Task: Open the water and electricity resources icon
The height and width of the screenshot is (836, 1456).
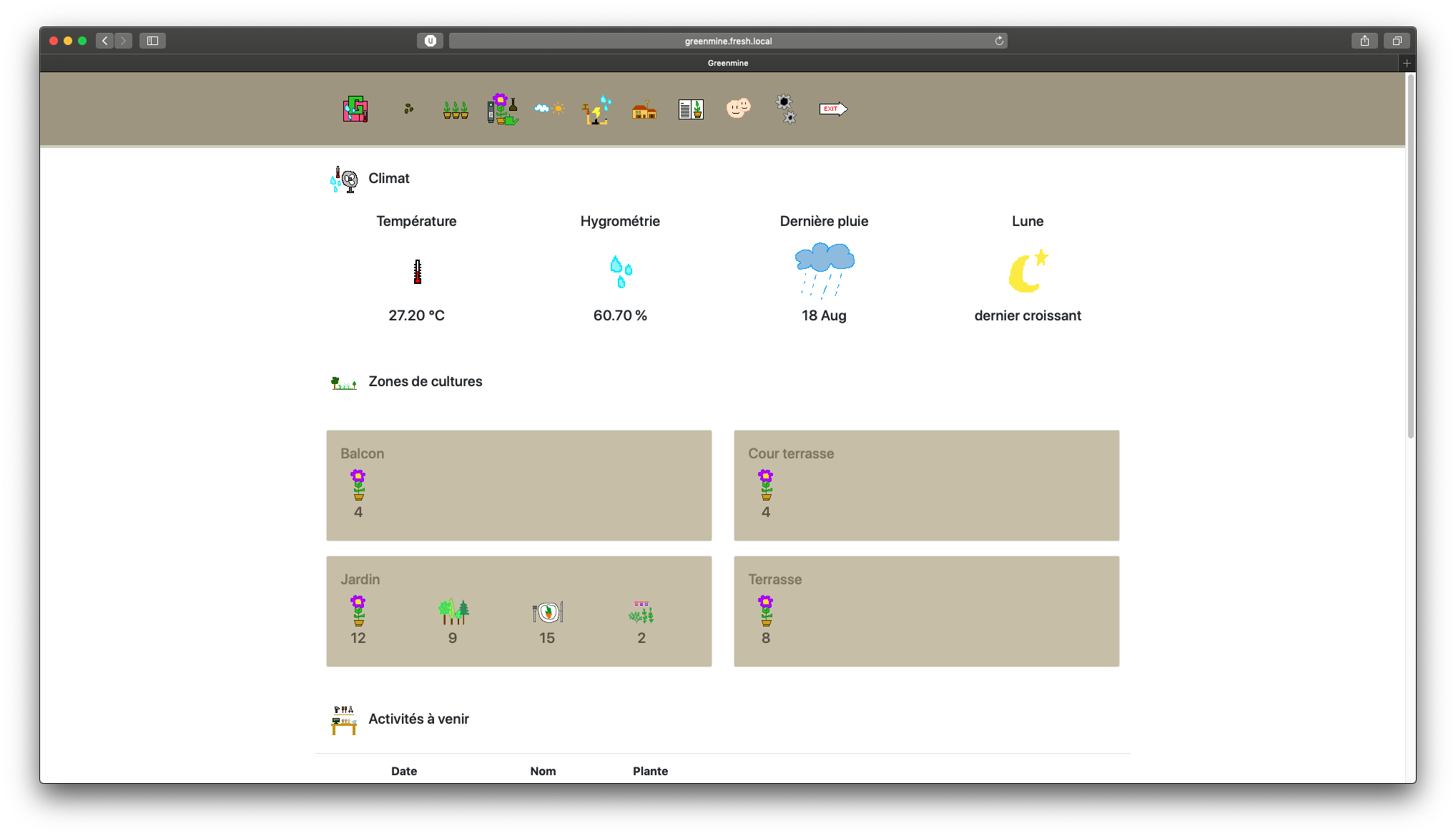Action: pyautogui.click(x=596, y=109)
